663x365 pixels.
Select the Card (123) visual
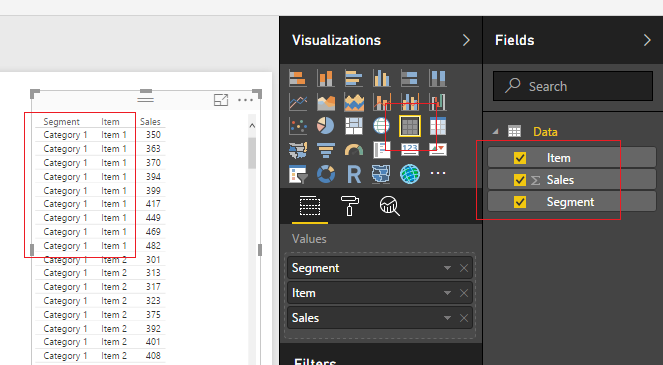click(409, 149)
